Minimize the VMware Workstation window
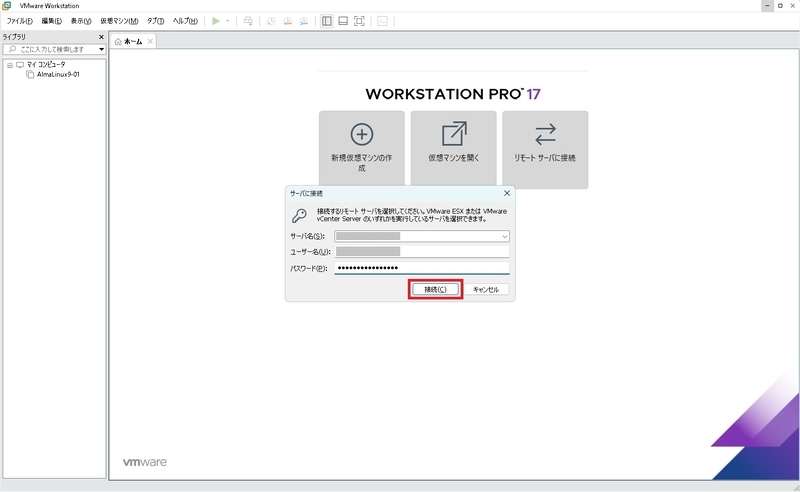Image resolution: width=800 pixels, height=492 pixels. 767,6
